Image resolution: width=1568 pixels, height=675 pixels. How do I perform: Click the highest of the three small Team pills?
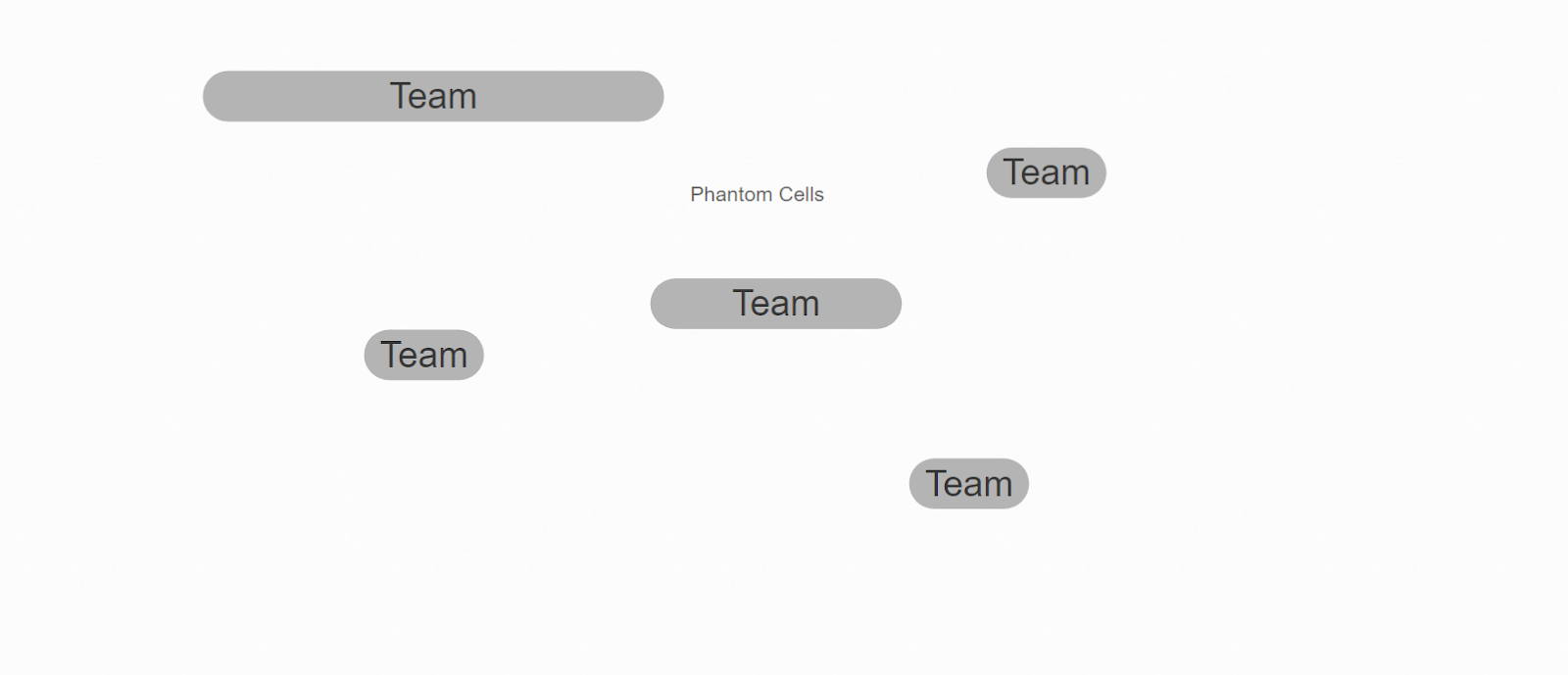(1046, 172)
